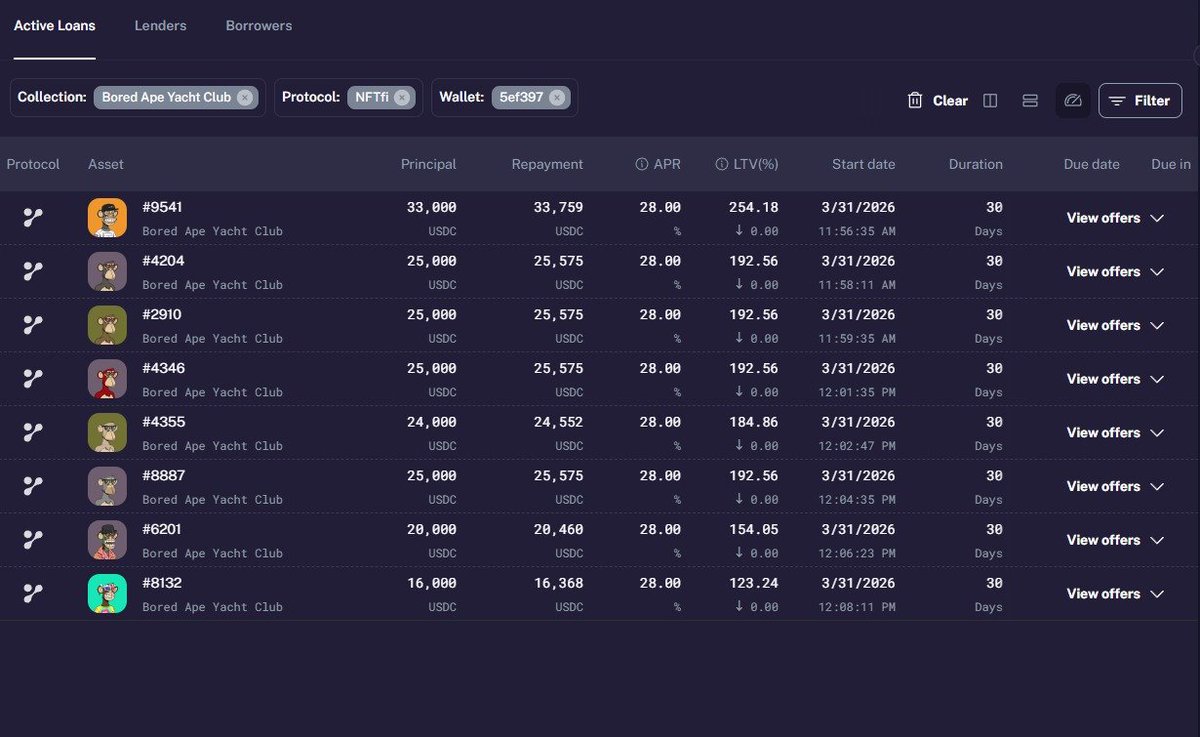The height and width of the screenshot is (737, 1200).
Task: Clear all filters with trash button
Action: pos(937,100)
